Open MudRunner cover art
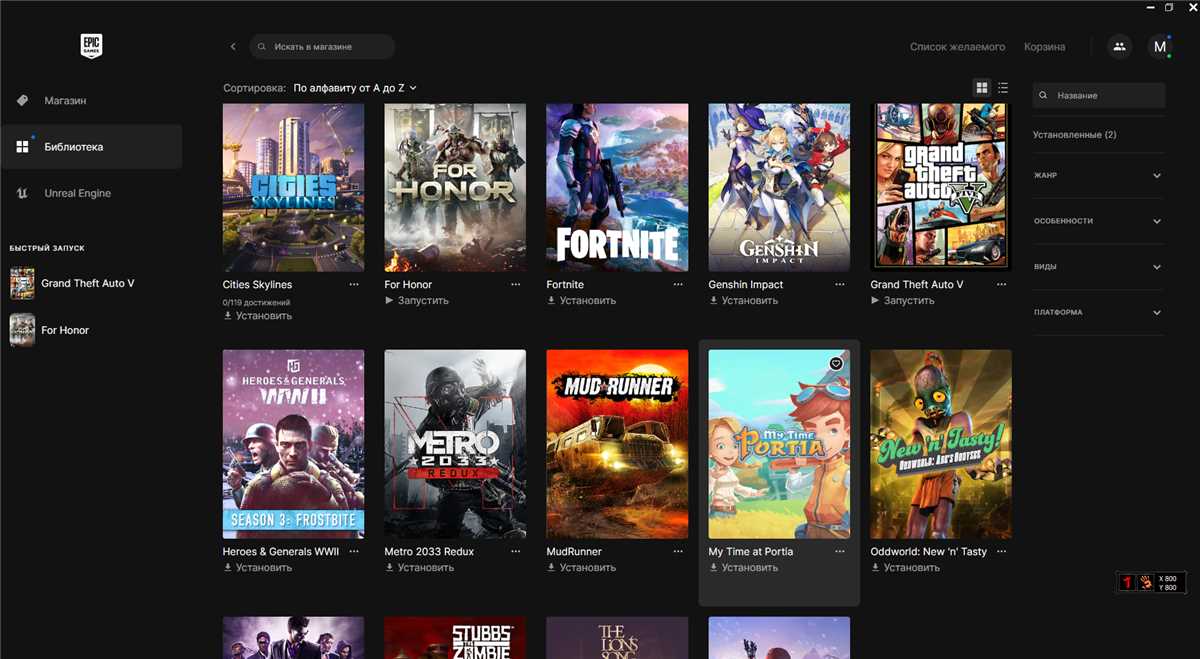This screenshot has width=1200, height=659. click(x=617, y=444)
